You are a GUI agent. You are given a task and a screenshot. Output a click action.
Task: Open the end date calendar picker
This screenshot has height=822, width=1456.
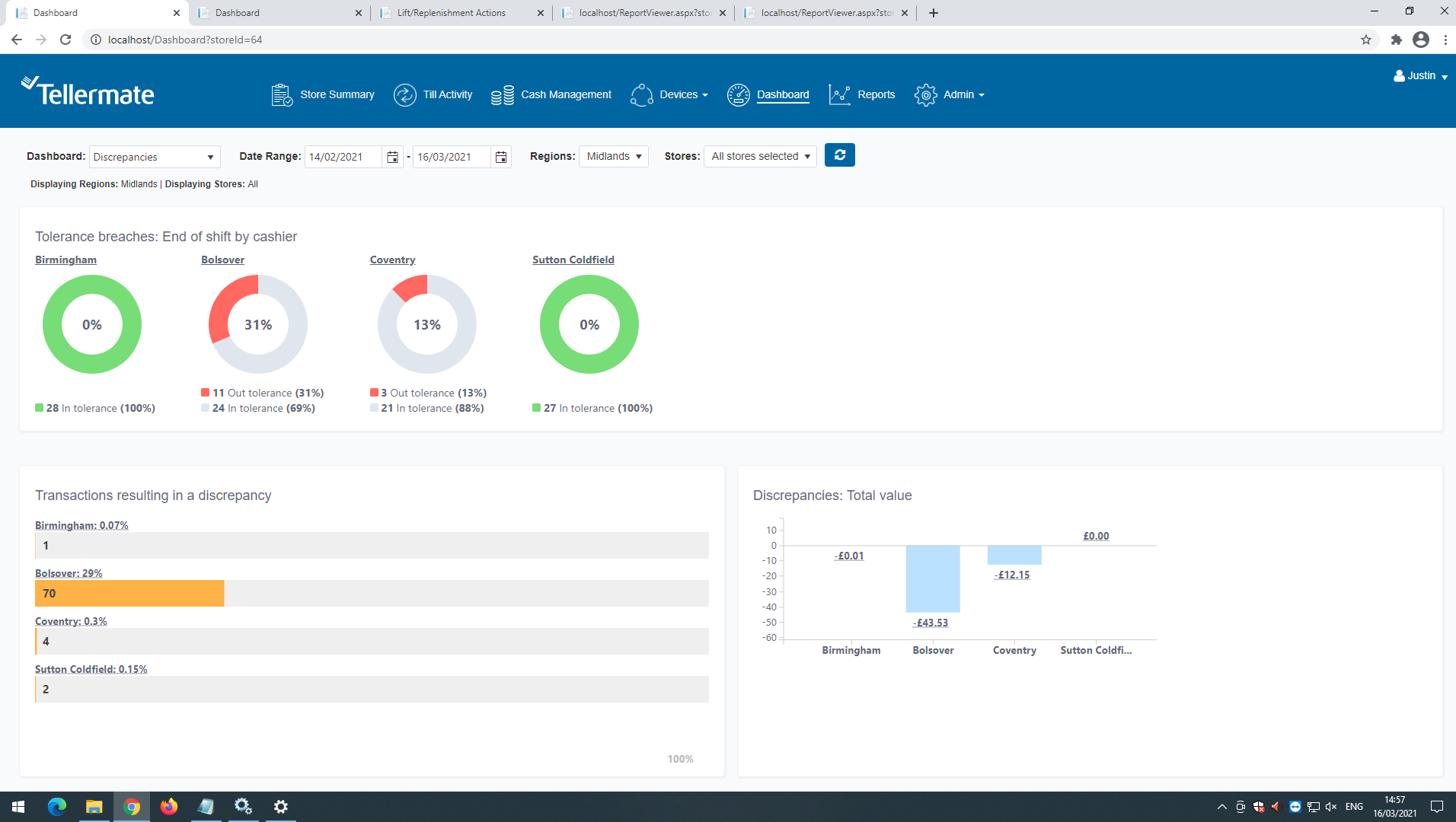click(501, 157)
